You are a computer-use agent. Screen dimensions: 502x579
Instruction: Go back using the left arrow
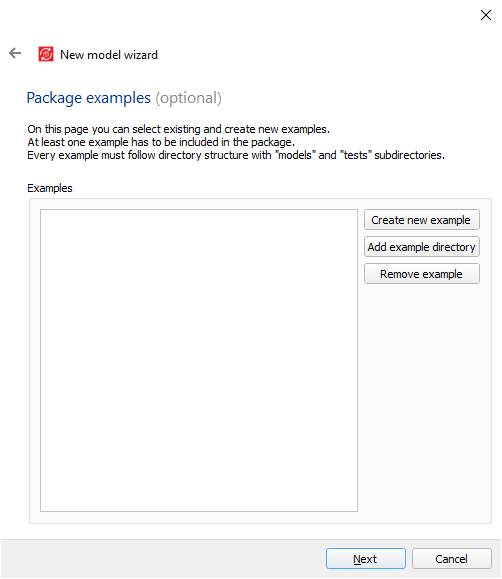point(15,54)
